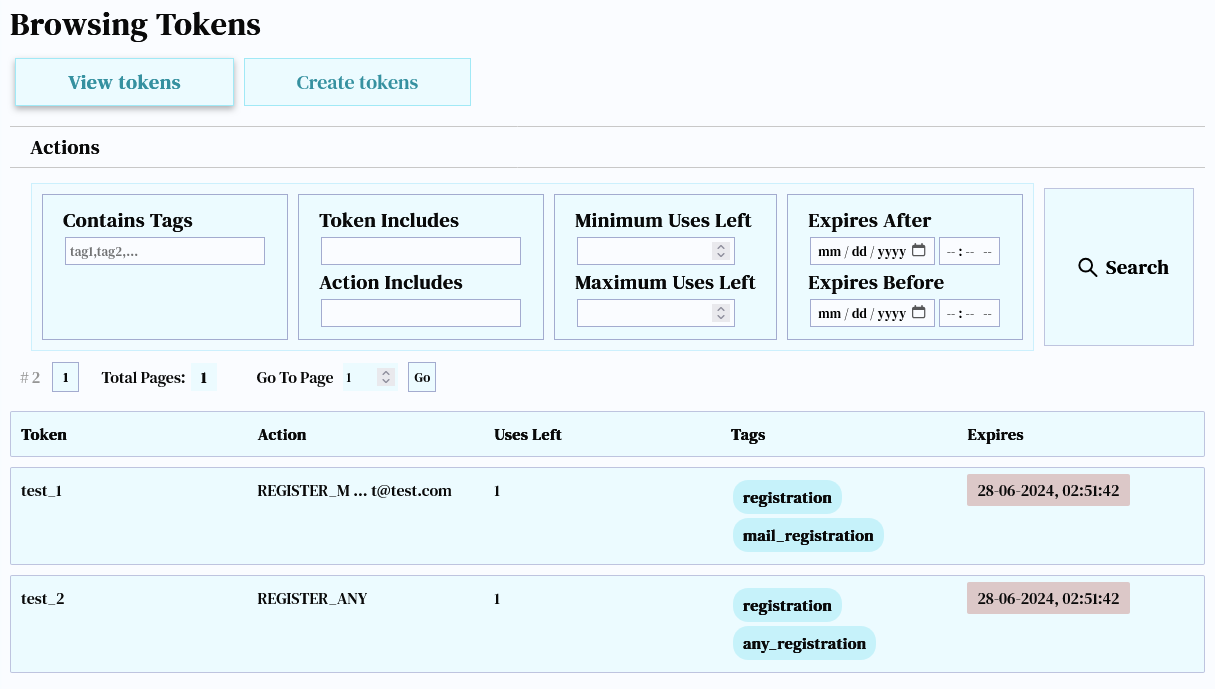Click the Actions section heading
Screen dimensions: 1215x689
click(x=65, y=147)
